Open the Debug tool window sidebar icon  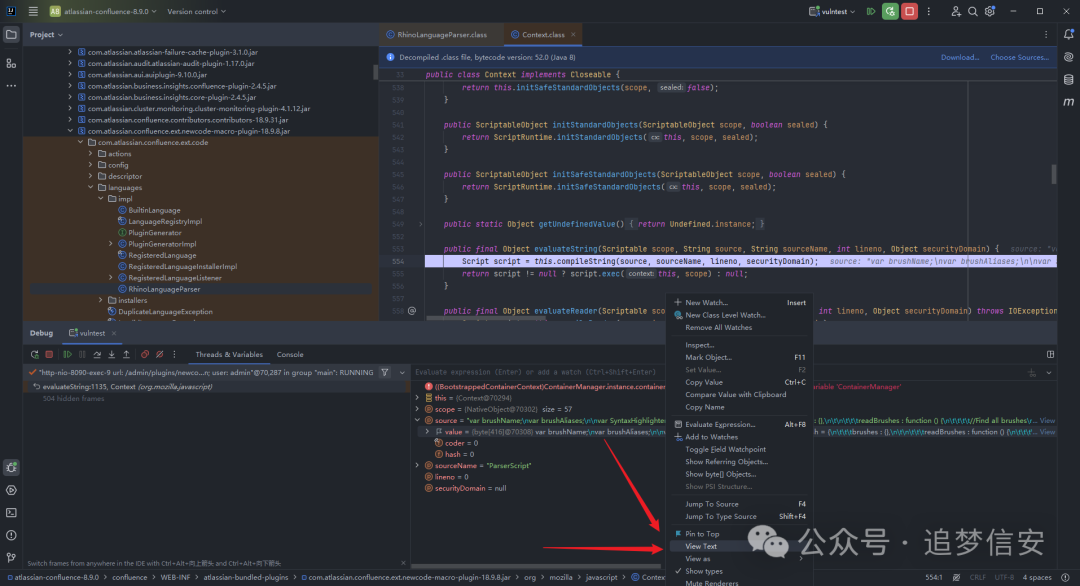(11, 468)
